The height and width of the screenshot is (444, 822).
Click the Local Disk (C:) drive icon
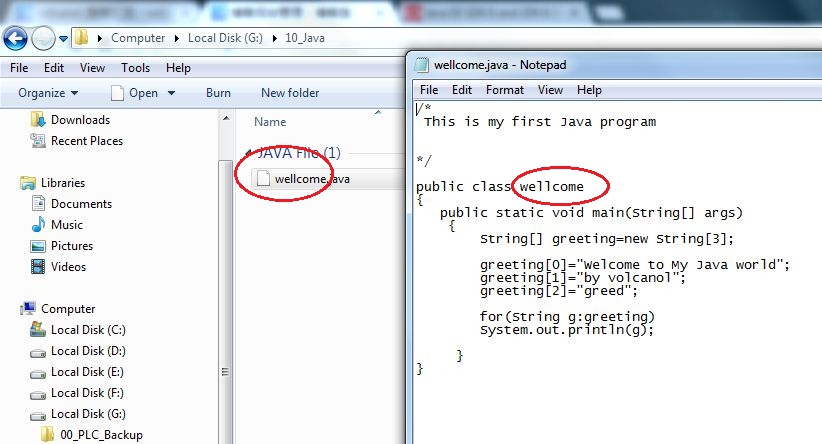pyautogui.click(x=38, y=329)
